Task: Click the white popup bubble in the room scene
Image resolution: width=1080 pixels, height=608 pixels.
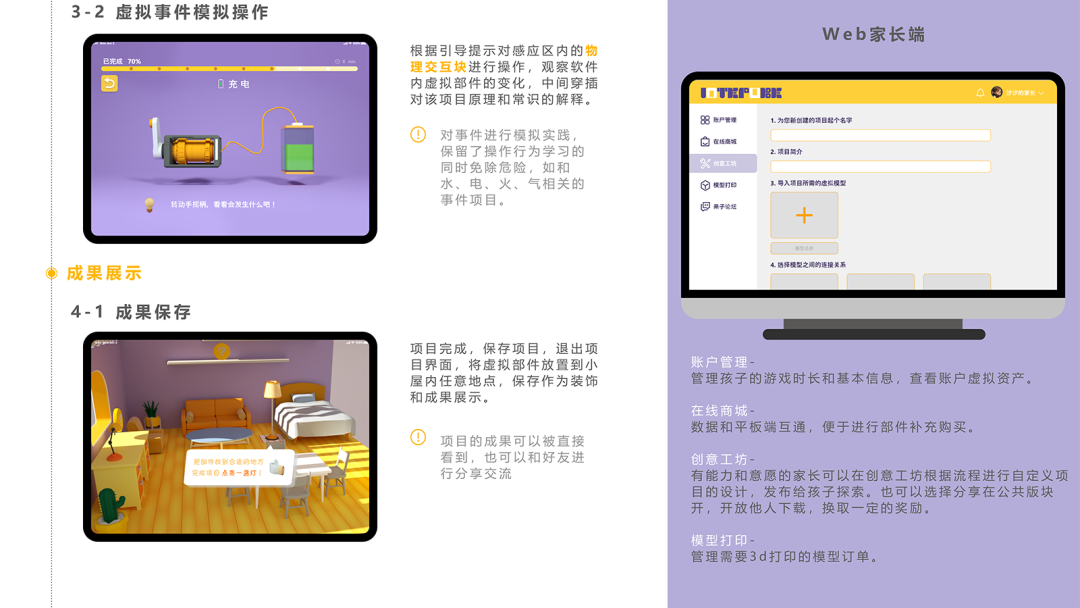Action: click(238, 468)
